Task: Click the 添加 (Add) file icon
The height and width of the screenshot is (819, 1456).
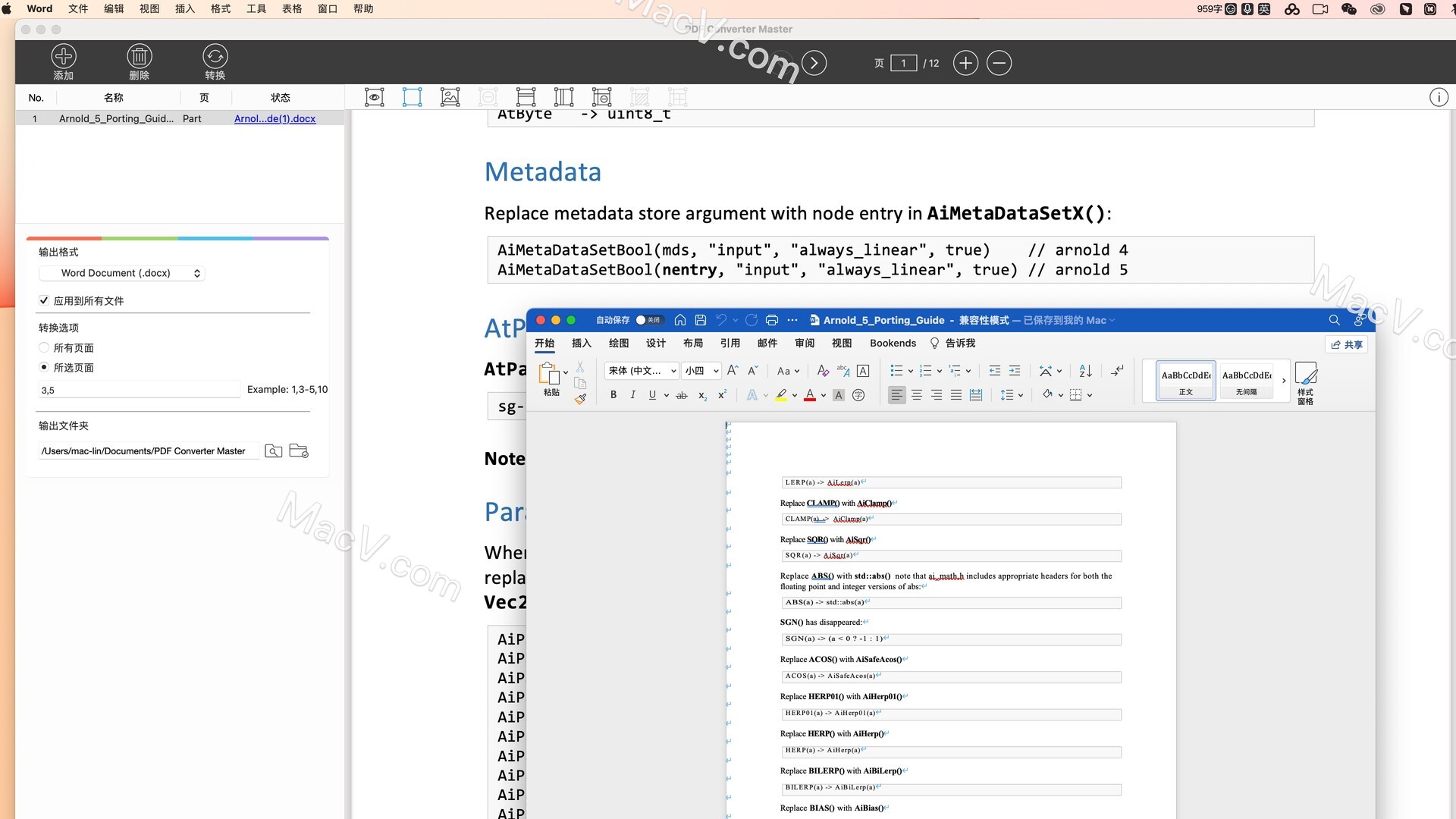Action: [64, 57]
